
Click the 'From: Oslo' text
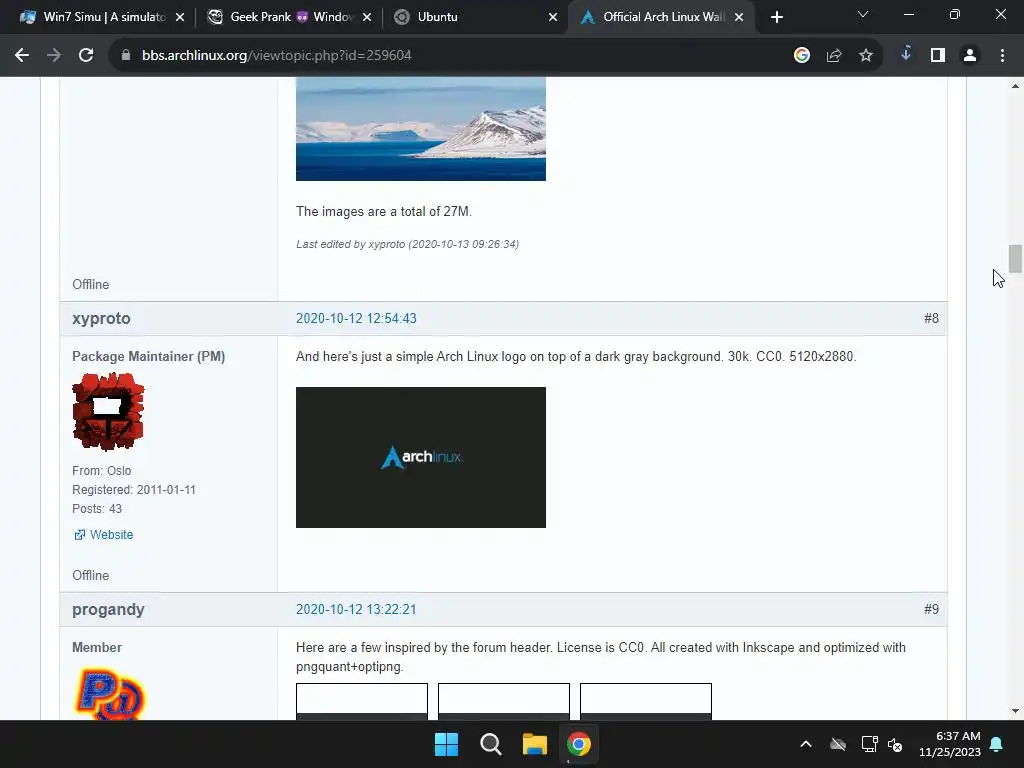tap(101, 471)
